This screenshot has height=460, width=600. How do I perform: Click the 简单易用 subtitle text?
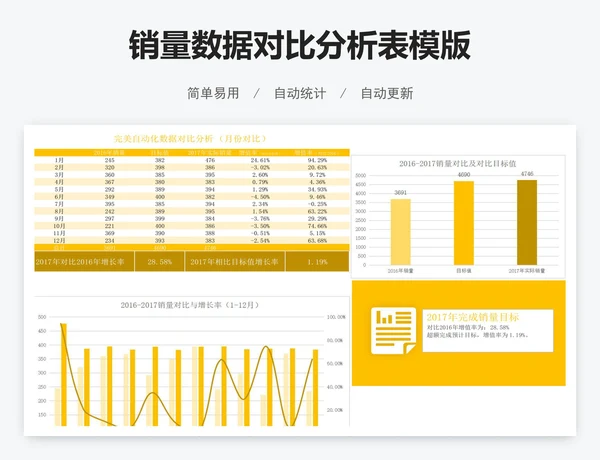pos(213,93)
